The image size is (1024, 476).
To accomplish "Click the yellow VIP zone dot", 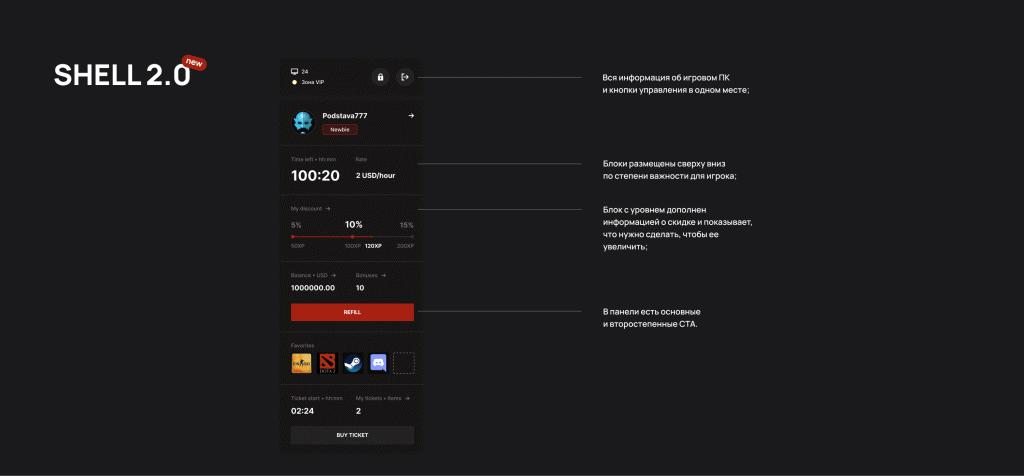I will 294,82.
